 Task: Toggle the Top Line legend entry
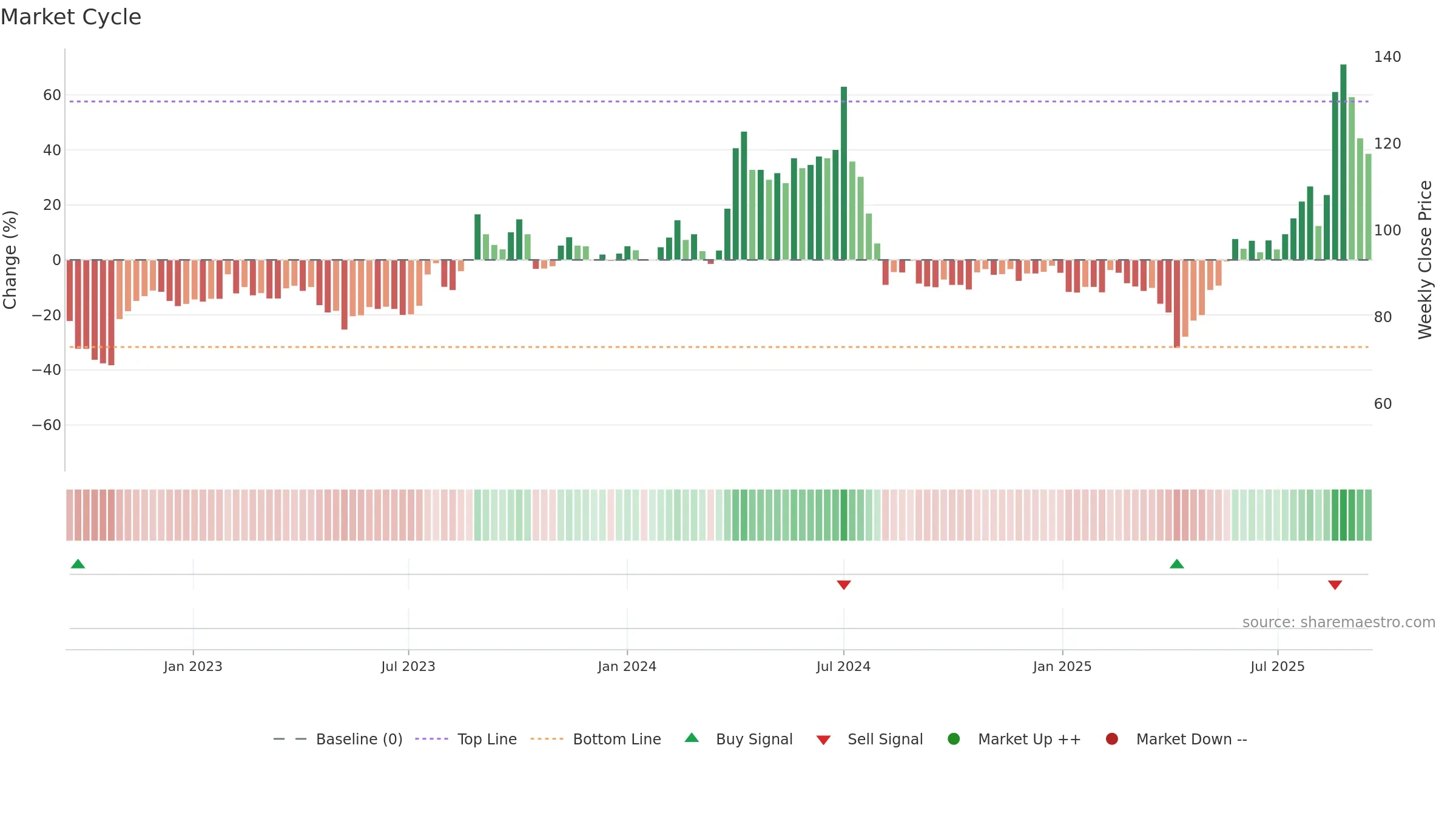tap(466, 739)
